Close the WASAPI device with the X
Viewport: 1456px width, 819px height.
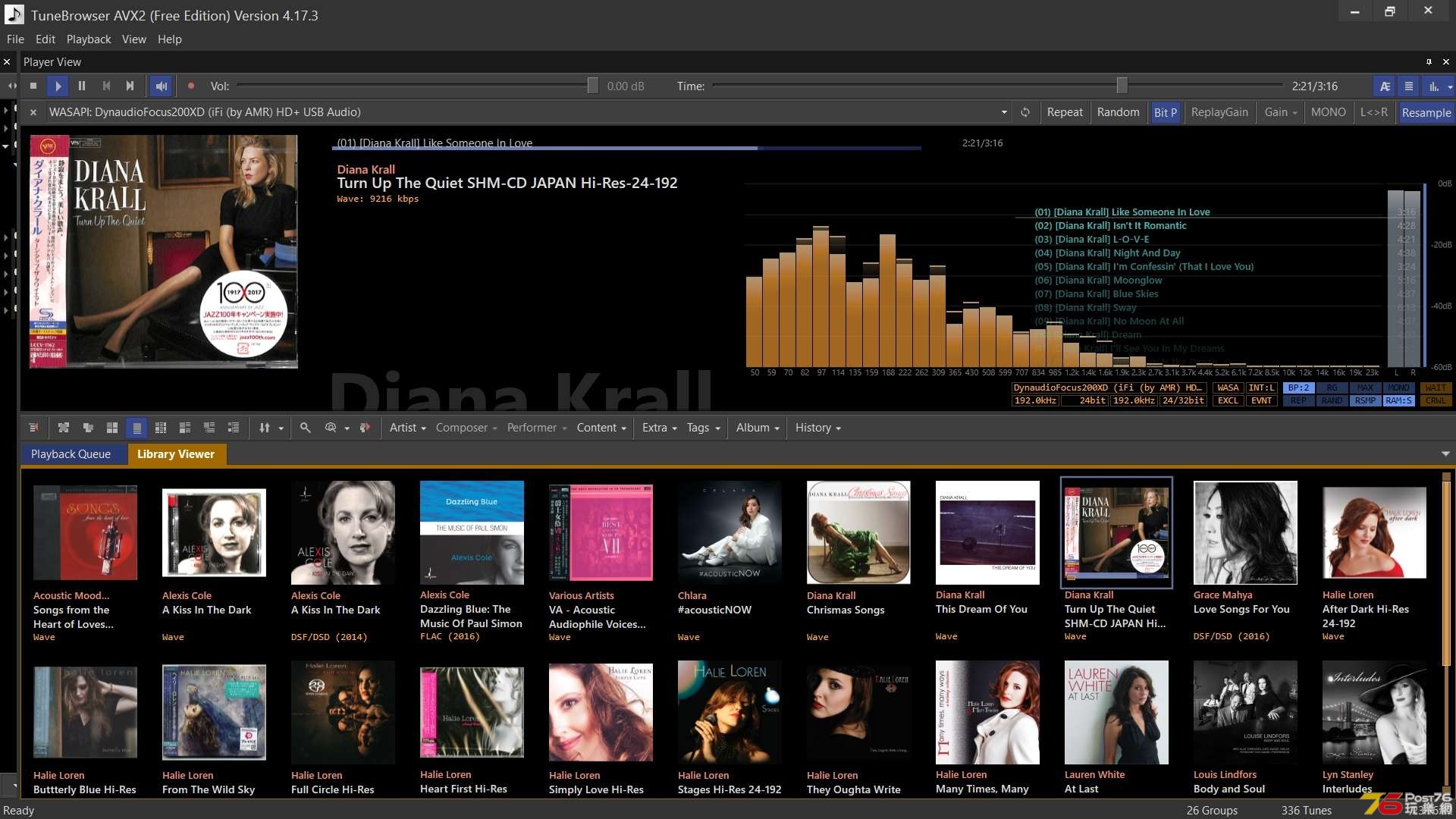click(x=33, y=112)
